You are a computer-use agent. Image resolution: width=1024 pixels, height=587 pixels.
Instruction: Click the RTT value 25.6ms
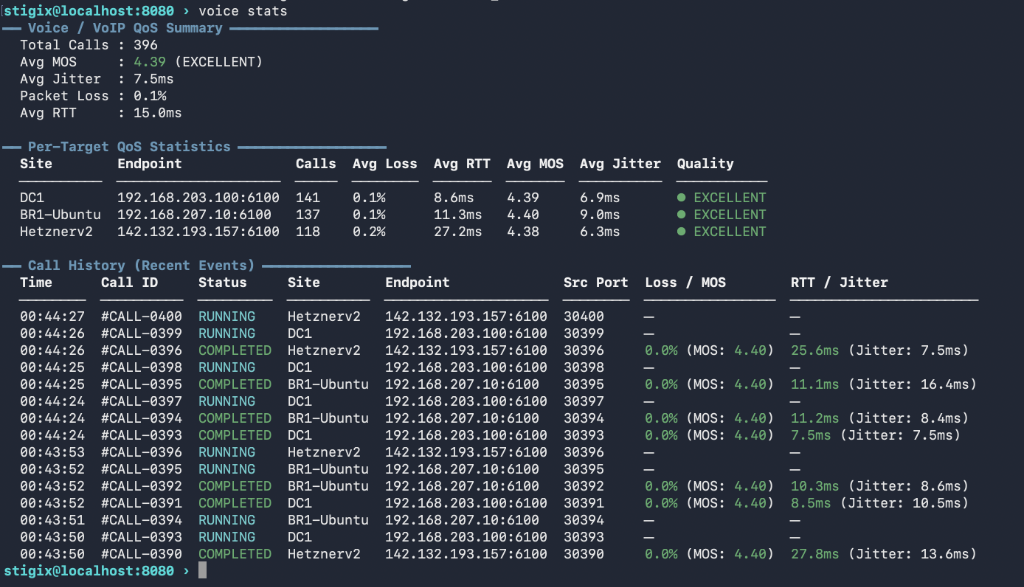click(x=814, y=350)
